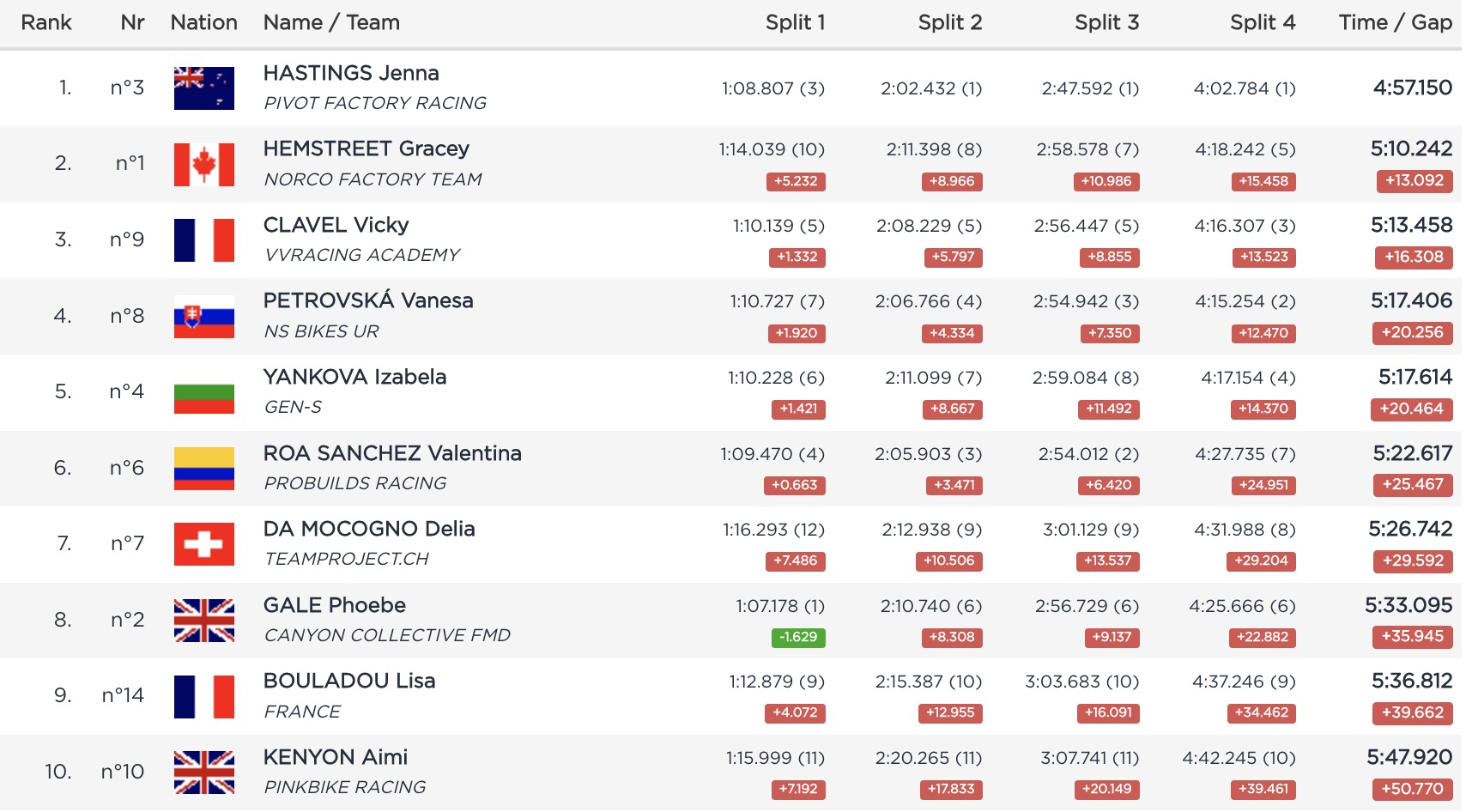Select rider name GALE Phoebe
The width and height of the screenshot is (1466, 812).
pyautogui.click(x=334, y=605)
